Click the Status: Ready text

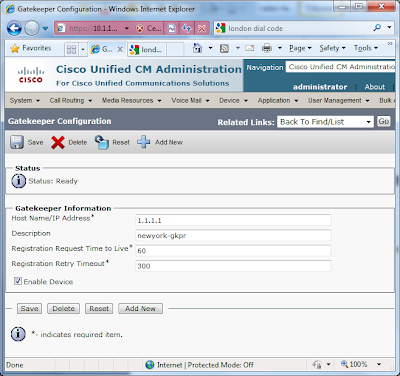(53, 181)
